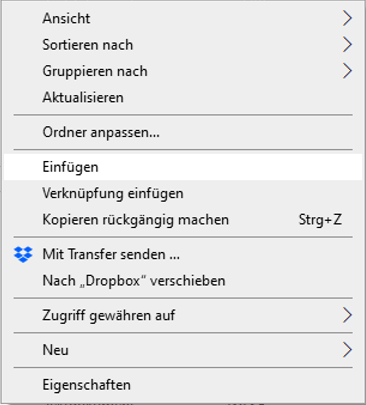The width and height of the screenshot is (366, 405).
Task: Open folder Eigenschaften
Action: pos(183,385)
